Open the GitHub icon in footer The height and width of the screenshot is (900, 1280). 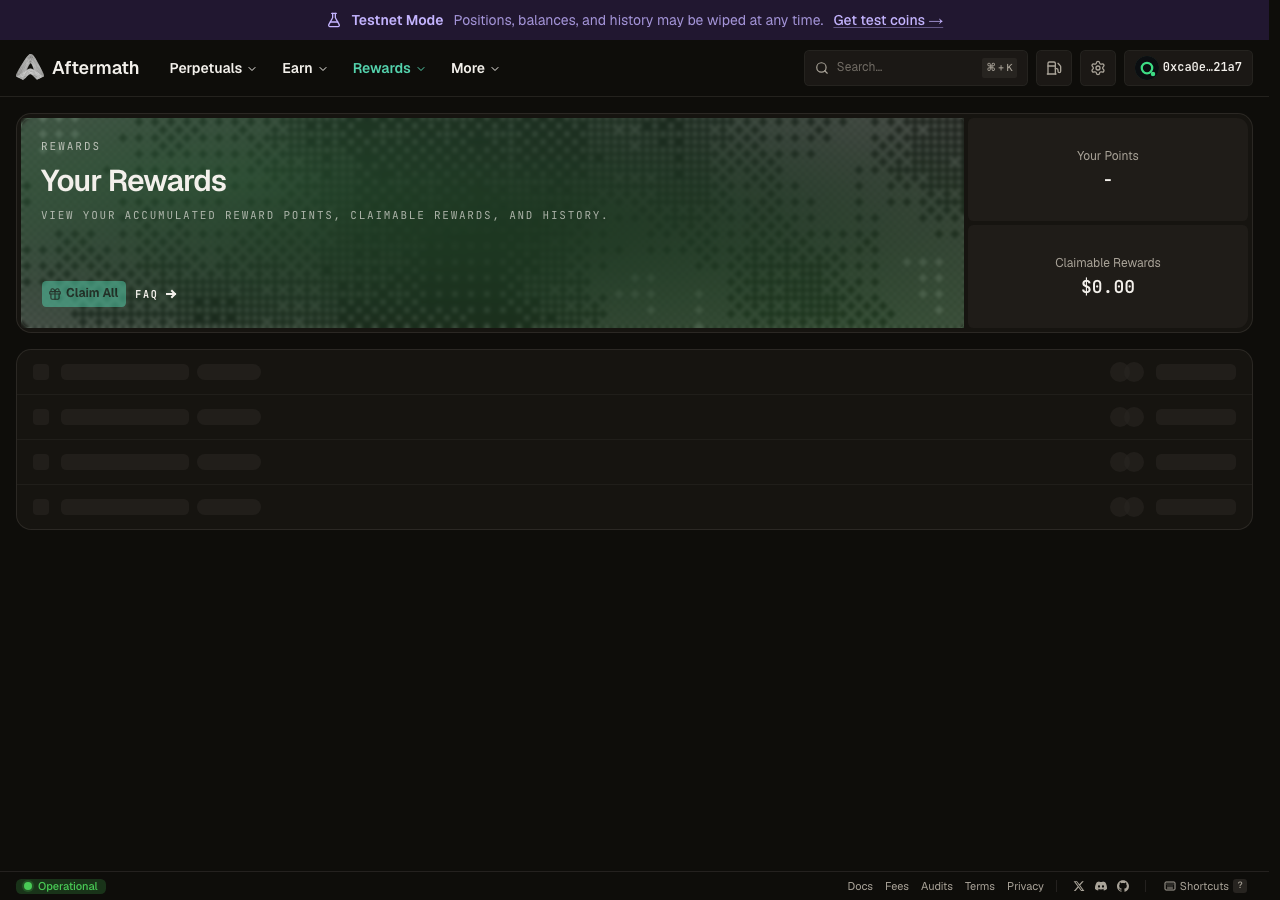pyautogui.click(x=1123, y=886)
